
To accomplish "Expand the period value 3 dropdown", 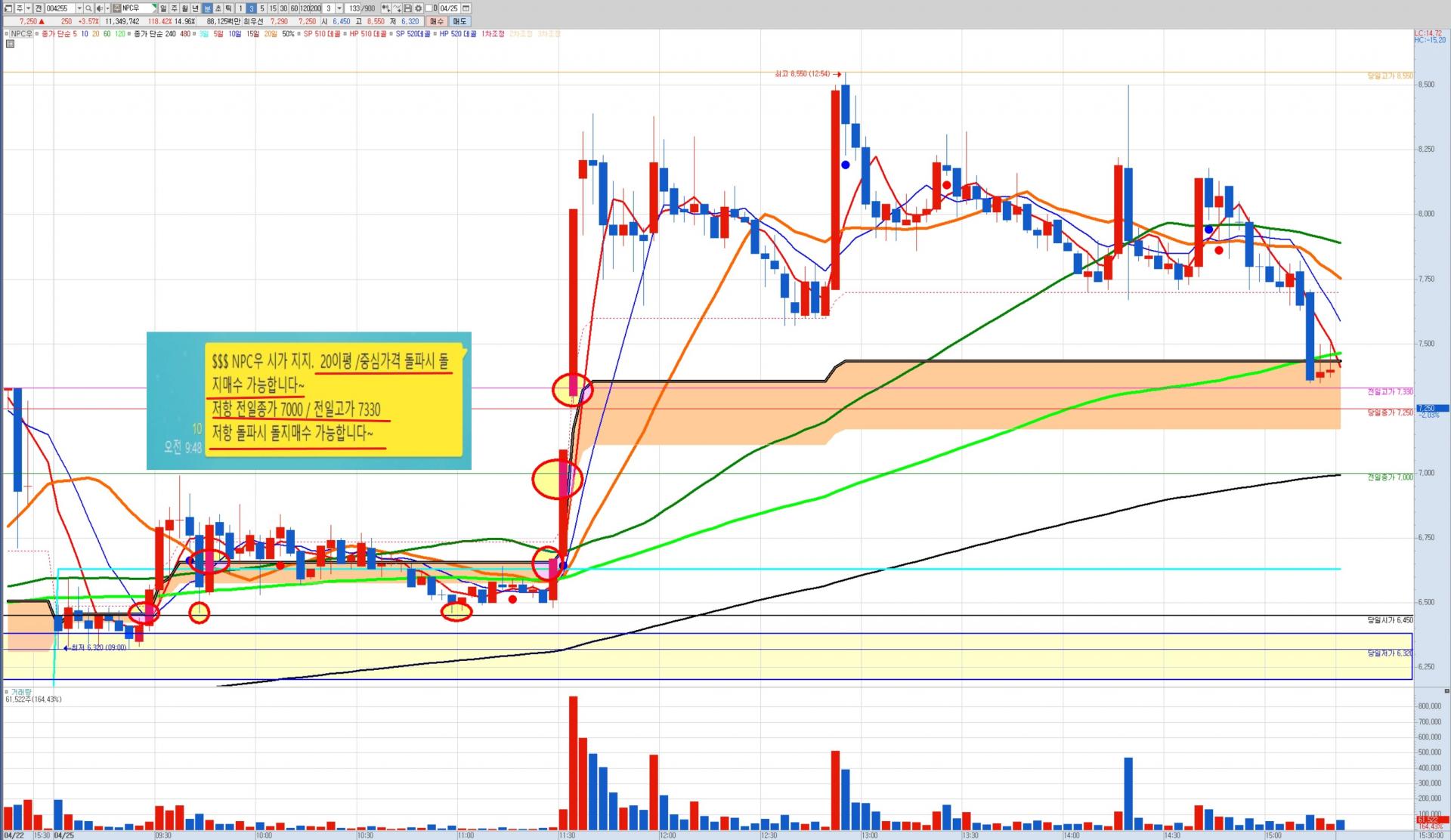I will pos(339,8).
